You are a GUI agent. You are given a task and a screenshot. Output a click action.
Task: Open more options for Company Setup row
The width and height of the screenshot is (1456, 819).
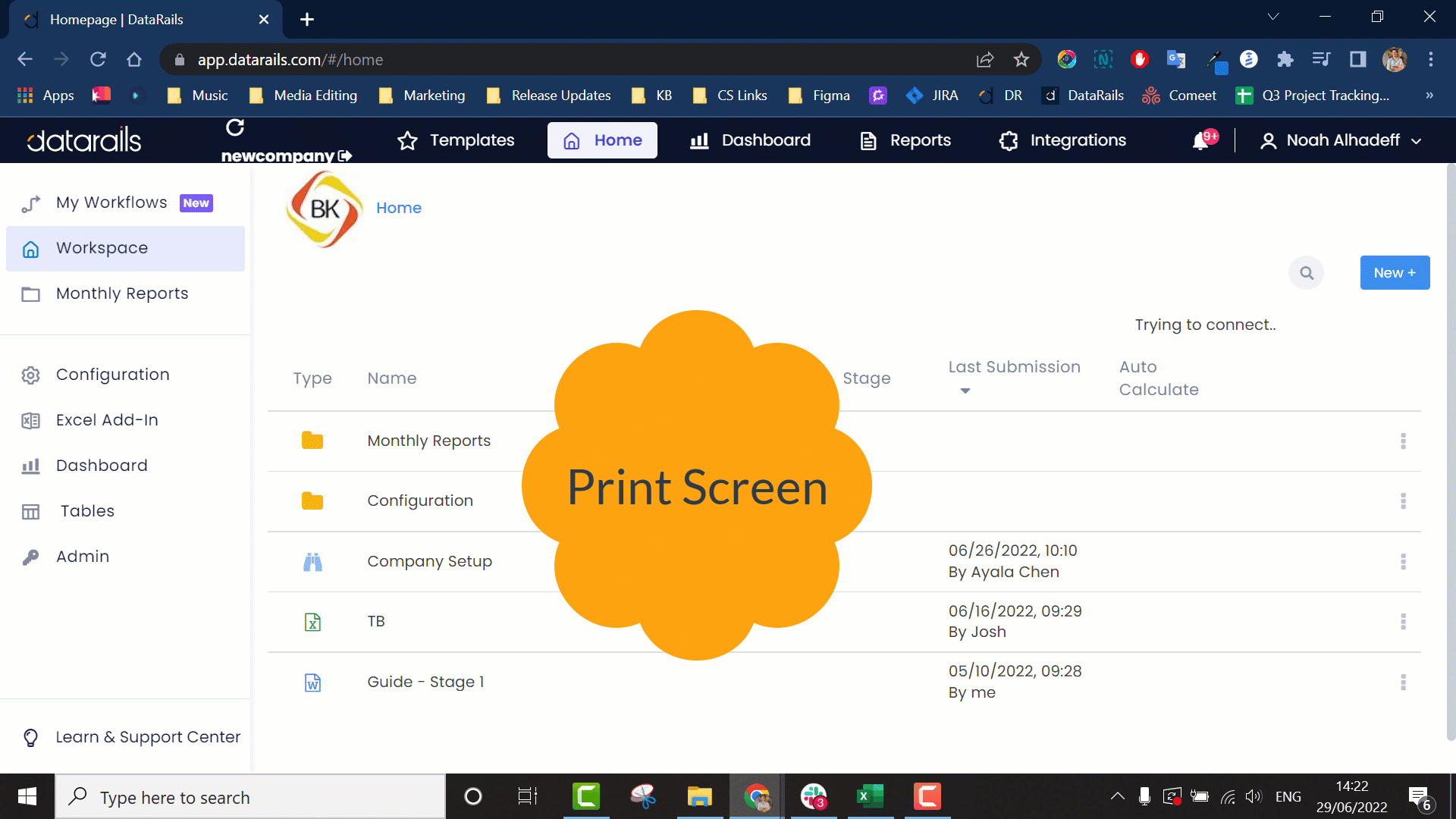coord(1403,562)
